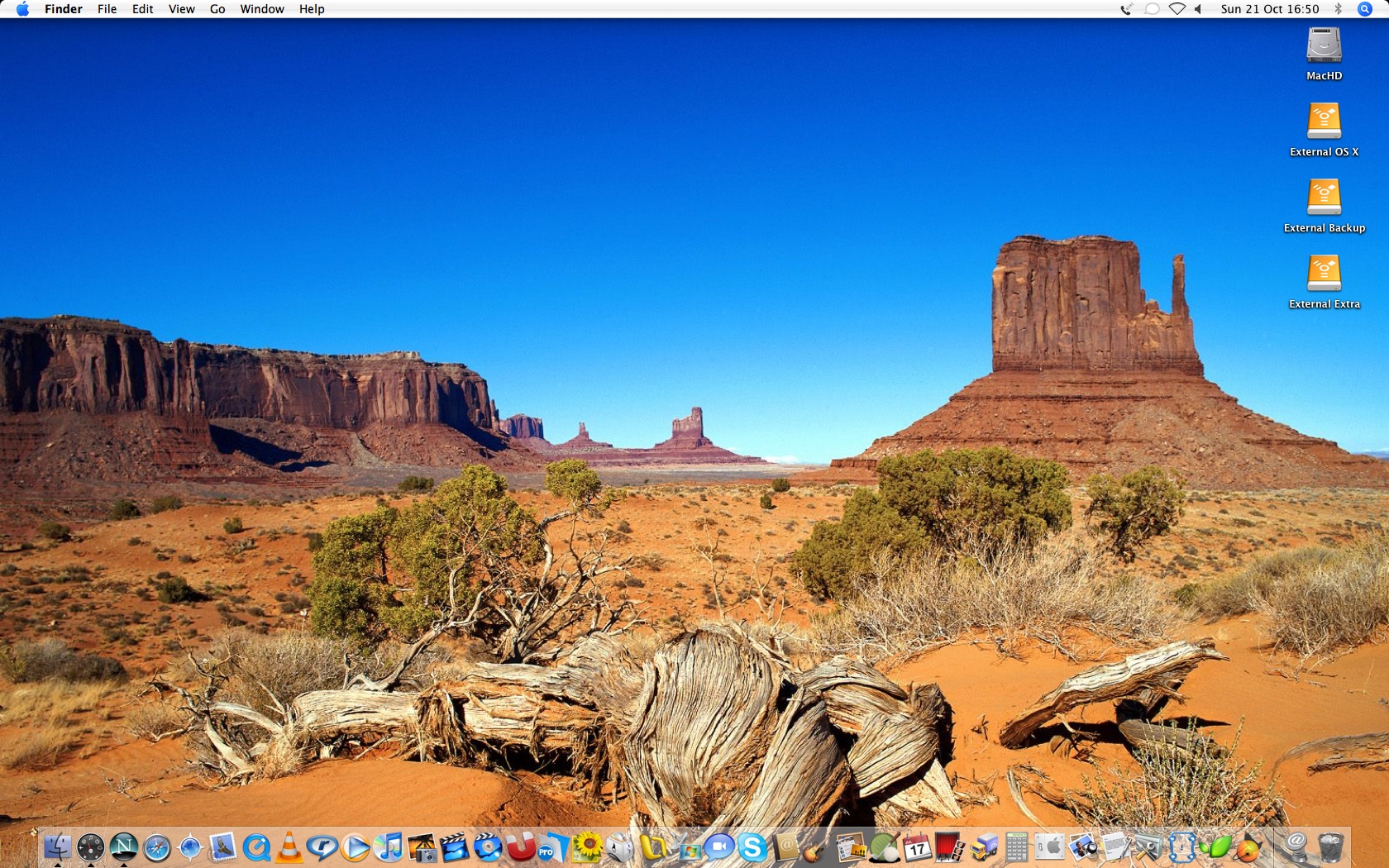
Task: Click the volume speaker menu icon
Action: pos(1198,9)
